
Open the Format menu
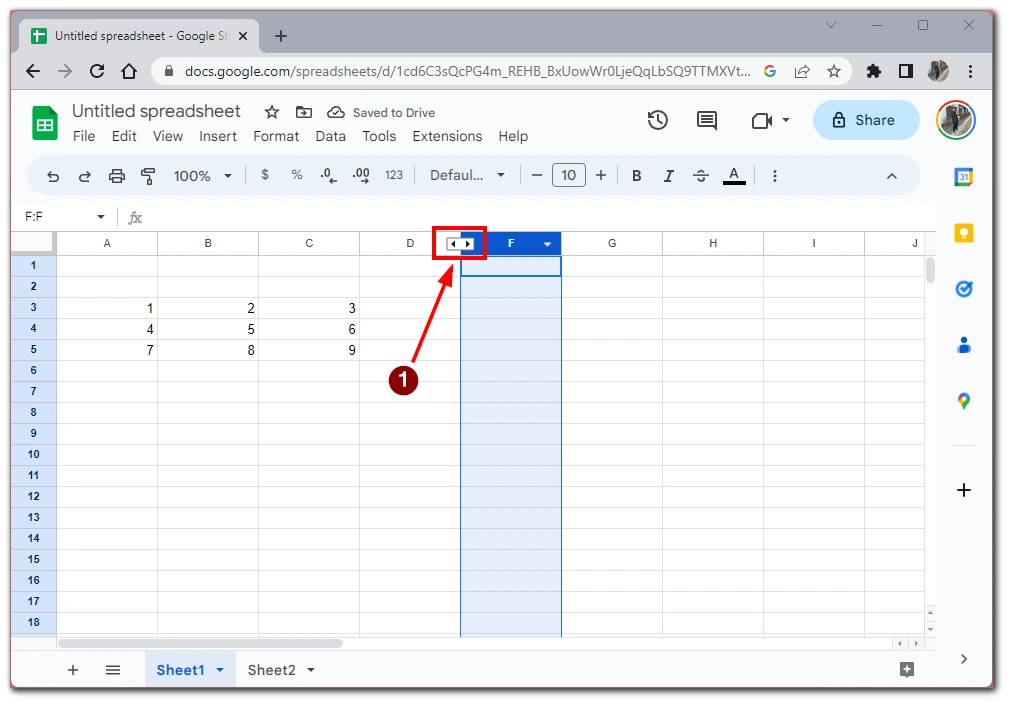coord(276,136)
